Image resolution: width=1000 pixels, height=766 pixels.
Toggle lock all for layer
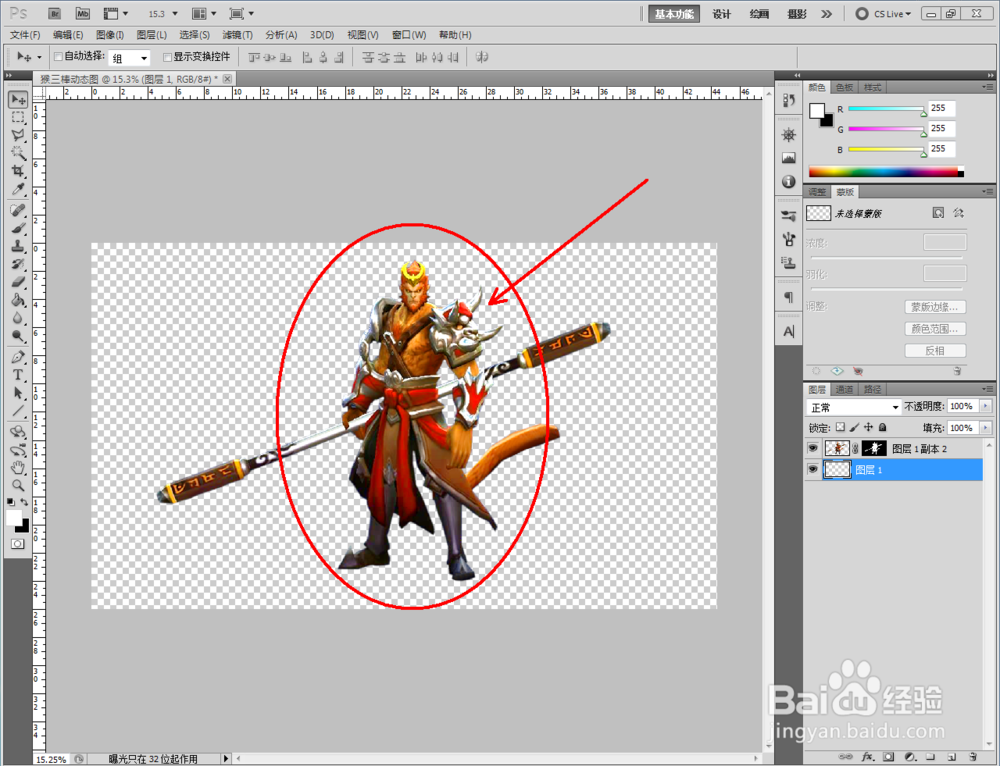(883, 427)
